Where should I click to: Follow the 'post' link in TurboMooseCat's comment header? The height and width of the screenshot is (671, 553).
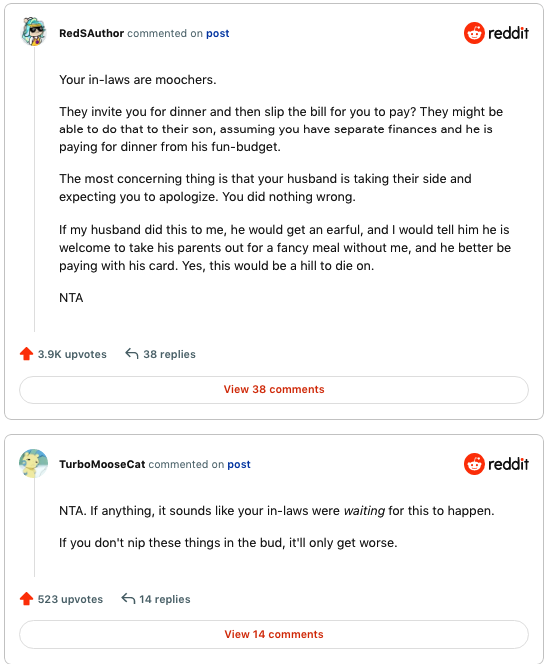pyautogui.click(x=239, y=465)
